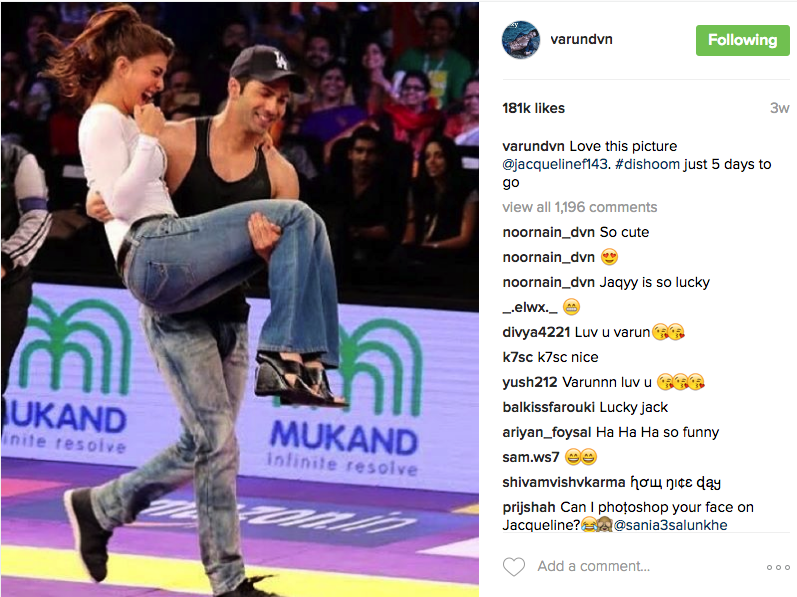797x597 pixels.
Task: Visit divya4221's profile
Action: [536, 332]
